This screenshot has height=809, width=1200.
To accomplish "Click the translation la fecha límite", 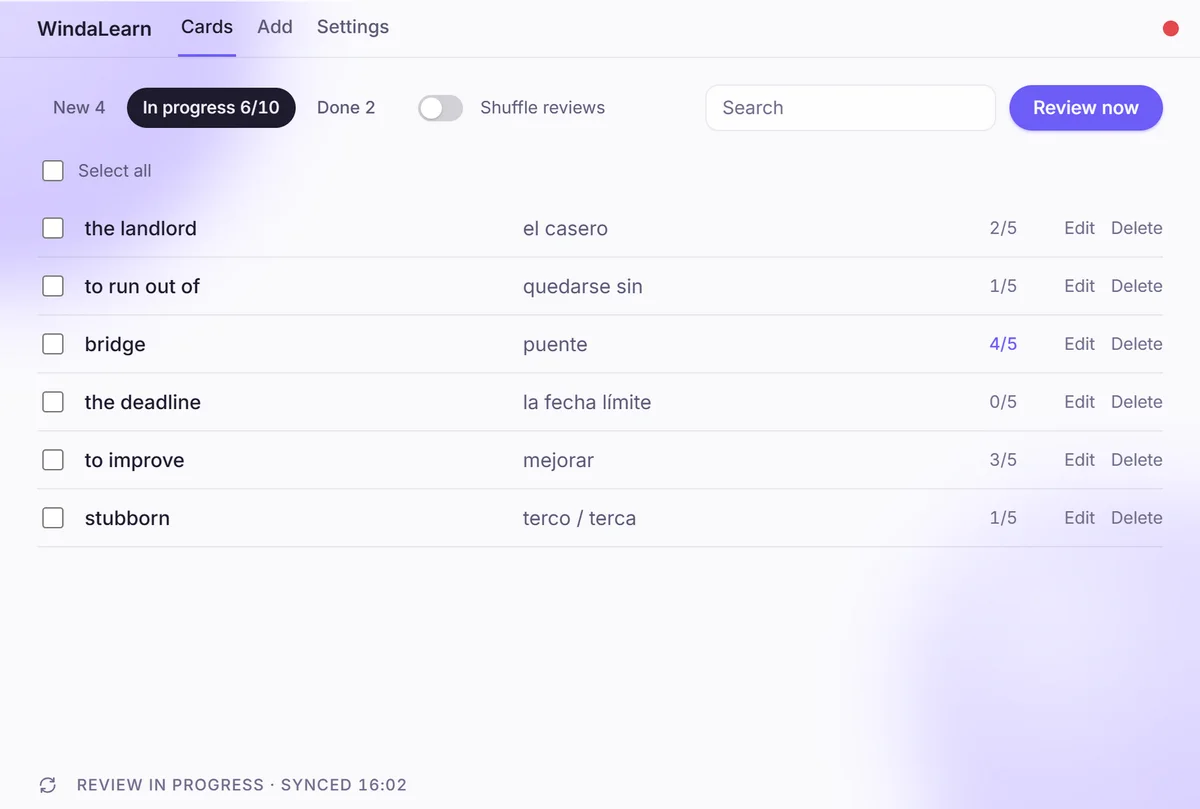I will [587, 402].
